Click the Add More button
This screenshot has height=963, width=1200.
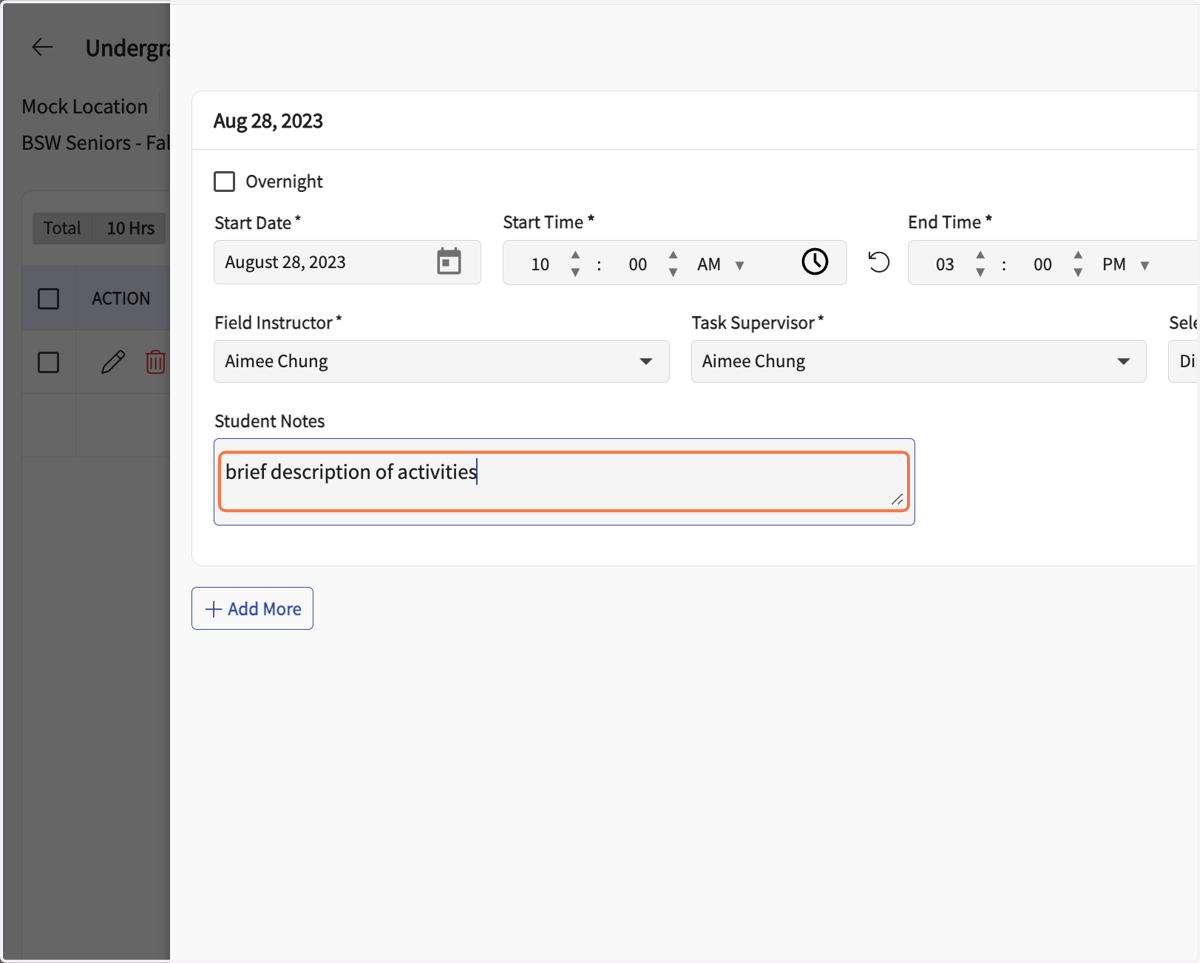click(x=252, y=608)
